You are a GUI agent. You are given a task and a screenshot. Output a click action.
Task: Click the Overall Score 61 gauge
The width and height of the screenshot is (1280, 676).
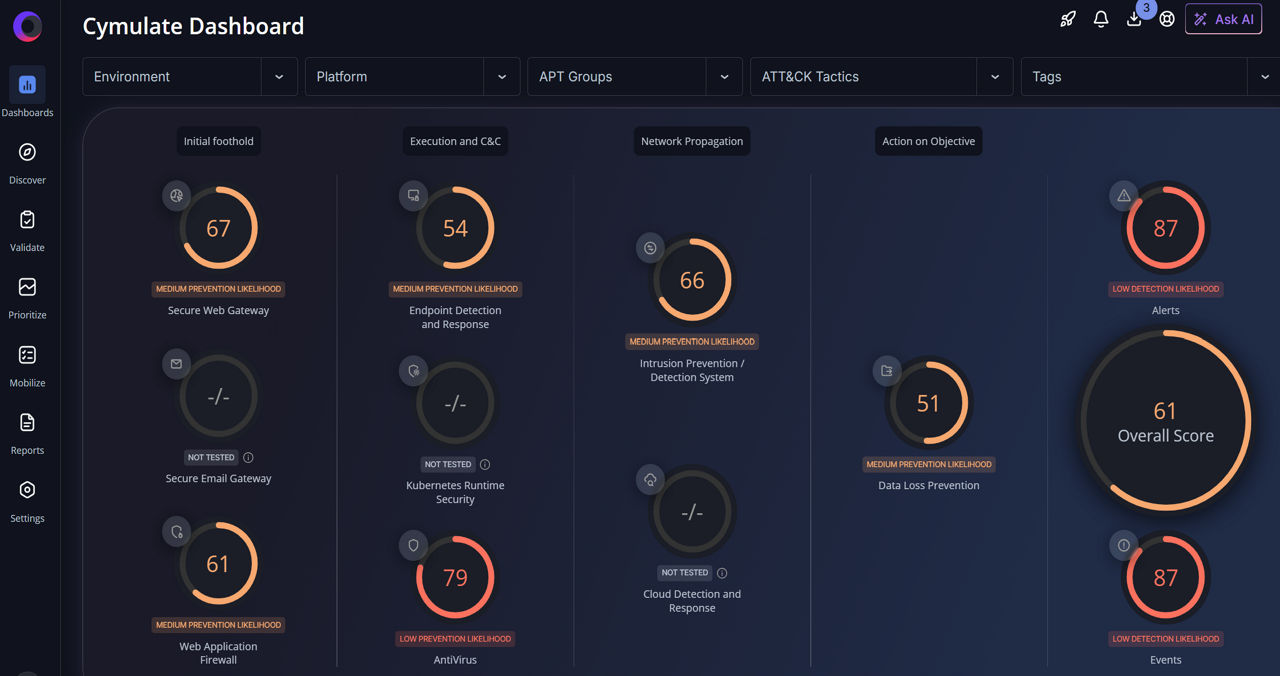point(1165,422)
